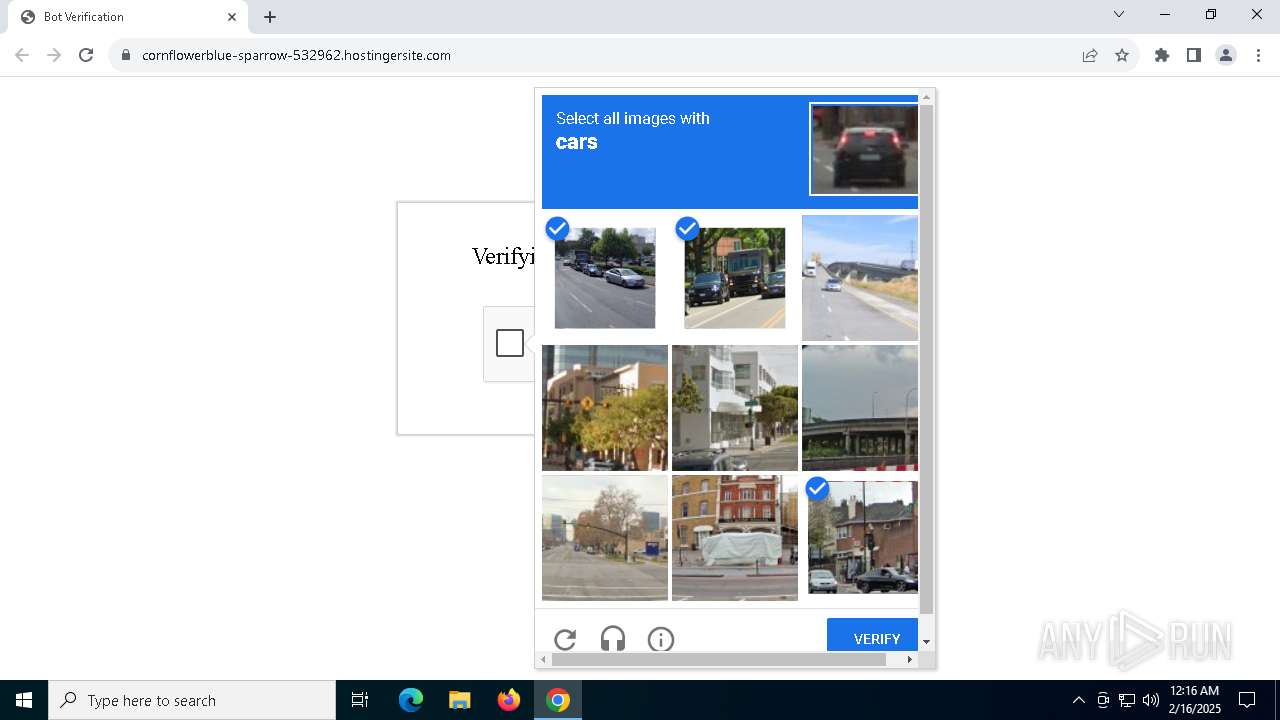
Task: Reload the captcha challenge images
Action: pos(565,639)
